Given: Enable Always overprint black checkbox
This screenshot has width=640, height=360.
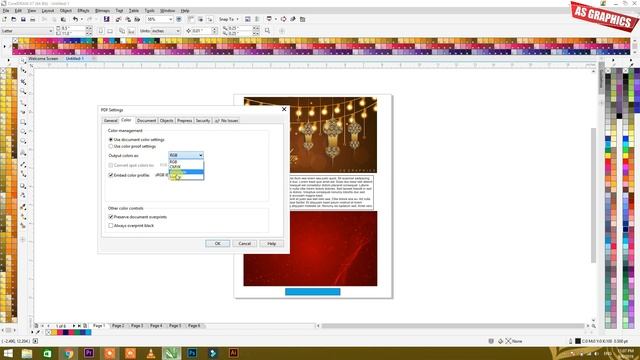Looking at the screenshot, I should click(x=111, y=225).
